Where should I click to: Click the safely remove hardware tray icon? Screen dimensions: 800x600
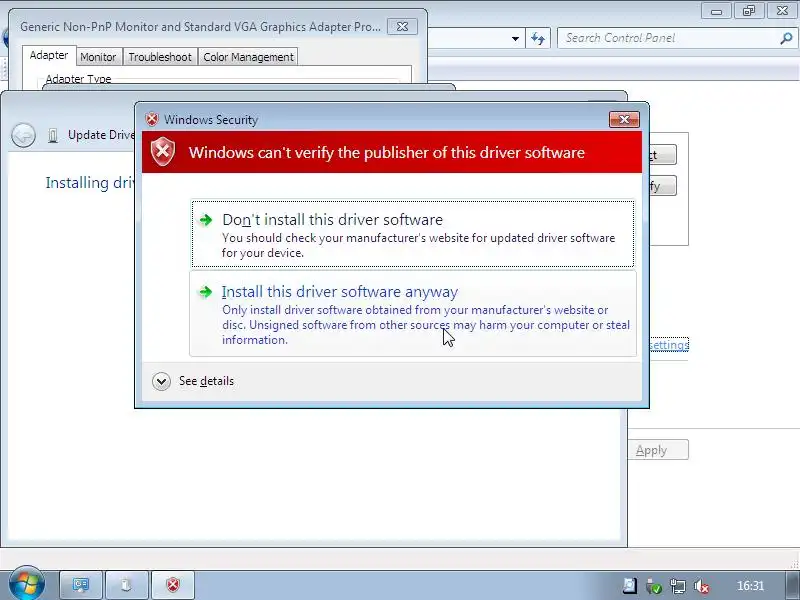[654, 586]
